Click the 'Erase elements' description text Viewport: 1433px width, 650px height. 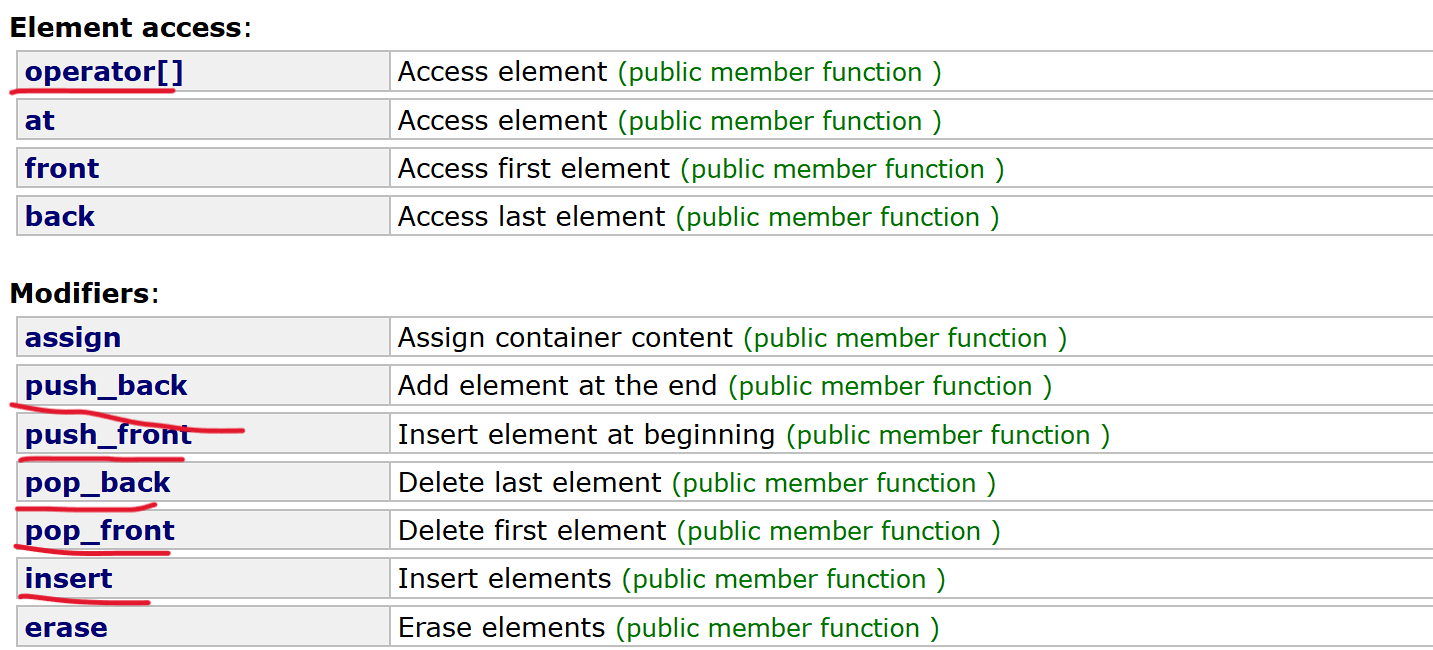502,628
